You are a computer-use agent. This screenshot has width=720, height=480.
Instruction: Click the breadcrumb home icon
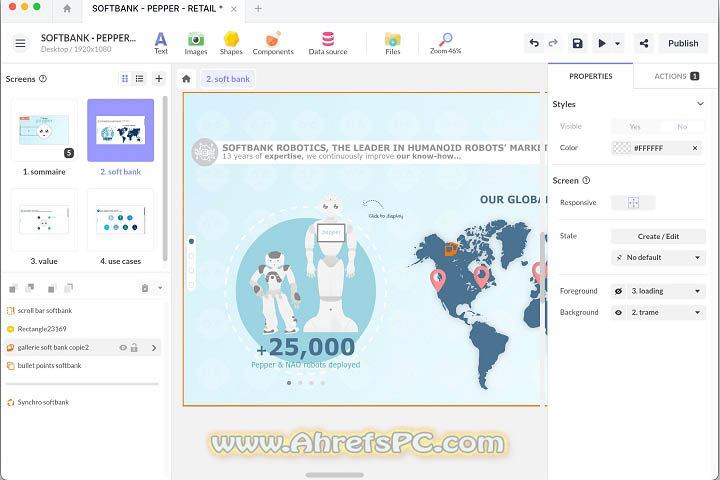186,79
